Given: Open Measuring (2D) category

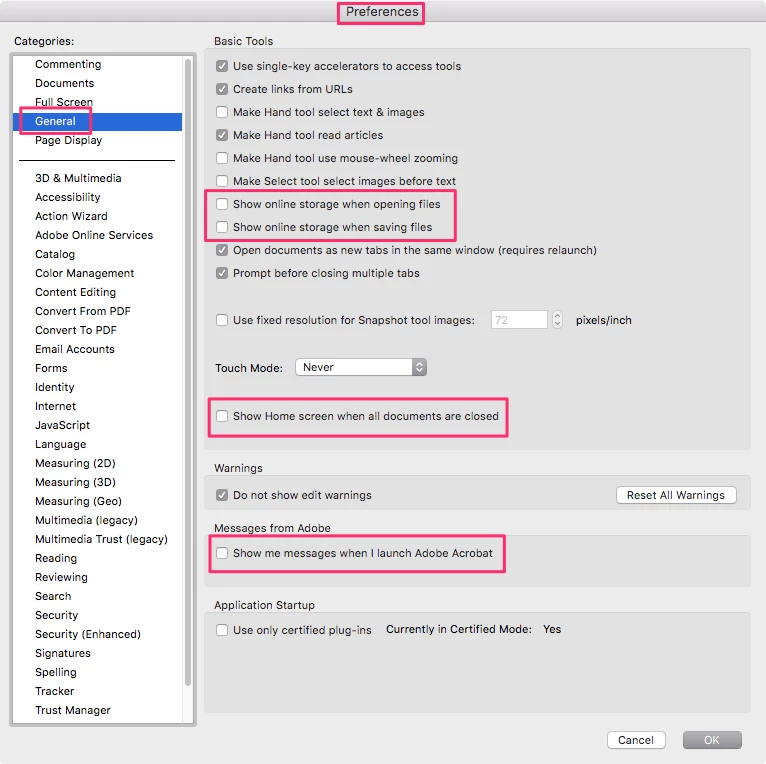Looking at the screenshot, I should [x=75, y=463].
